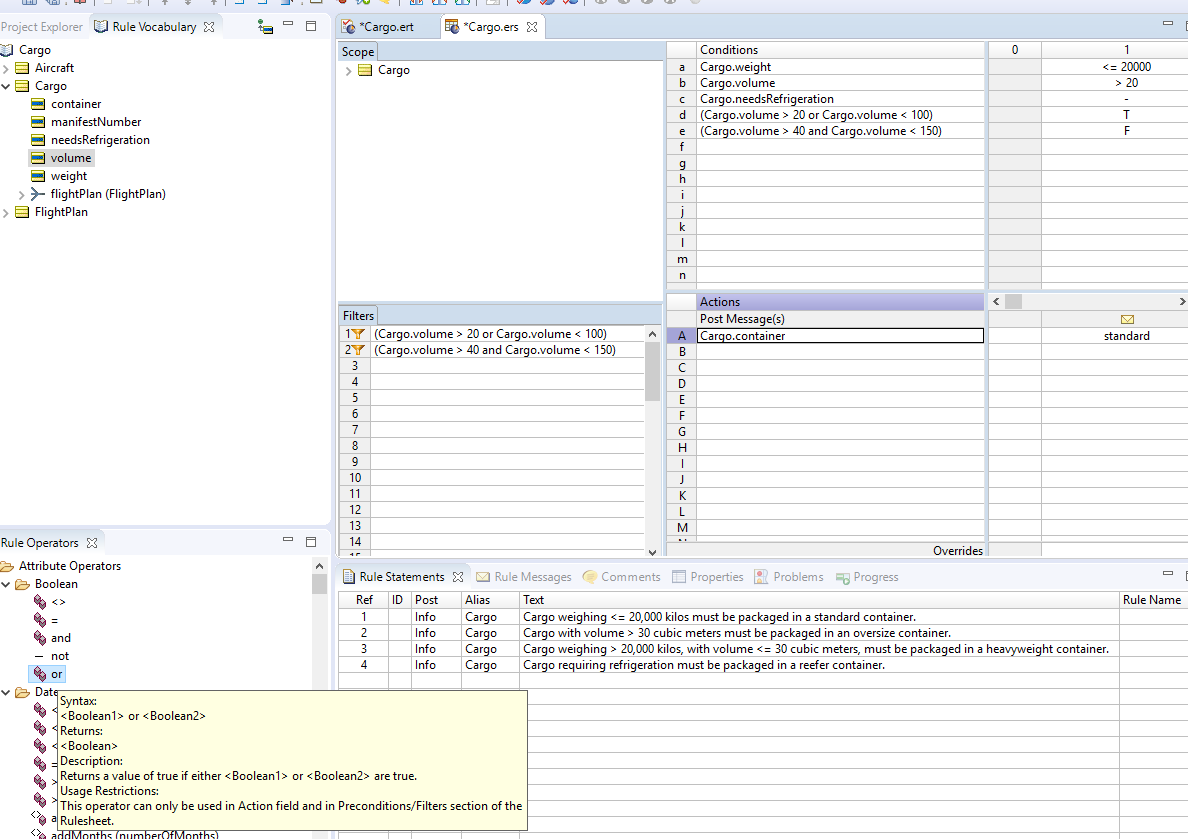The image size is (1188, 839).
Task: Click the volume attribute icon in vocabulary
Action: coord(38,158)
